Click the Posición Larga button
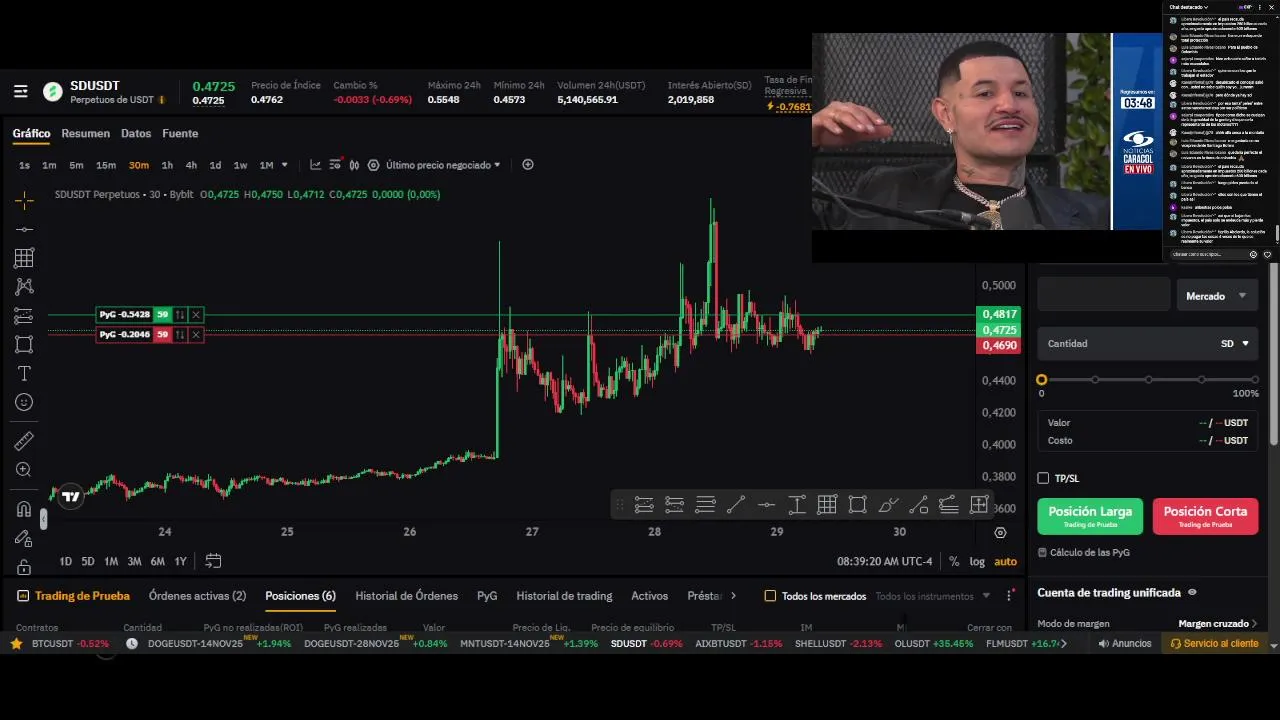The height and width of the screenshot is (720, 1280). [x=1089, y=516]
